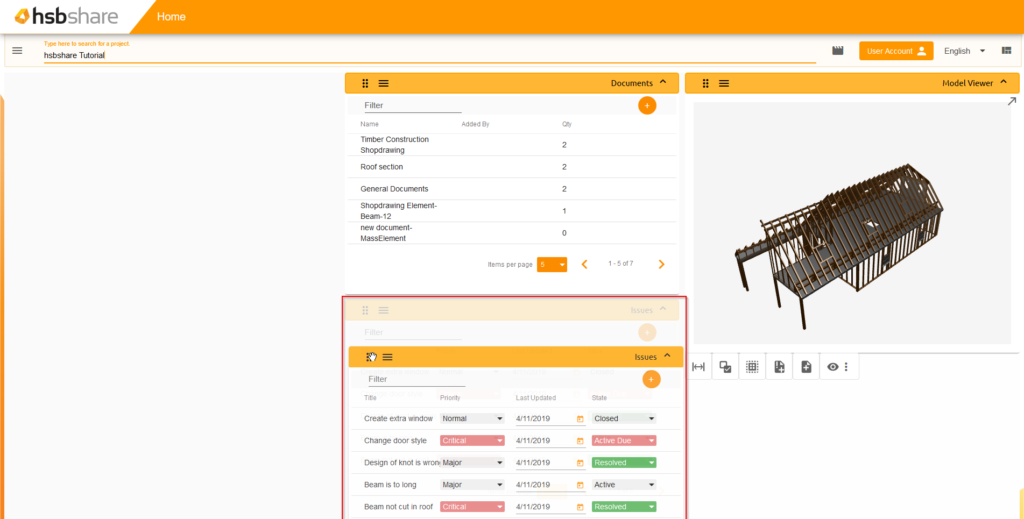Add a new document with plus button
Screen dimensions: 1024x519
(647, 105)
